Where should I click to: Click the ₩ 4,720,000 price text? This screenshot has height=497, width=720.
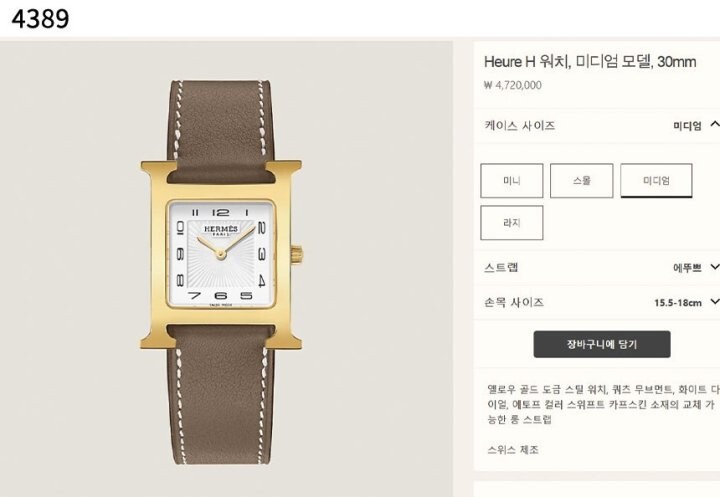[x=513, y=85]
